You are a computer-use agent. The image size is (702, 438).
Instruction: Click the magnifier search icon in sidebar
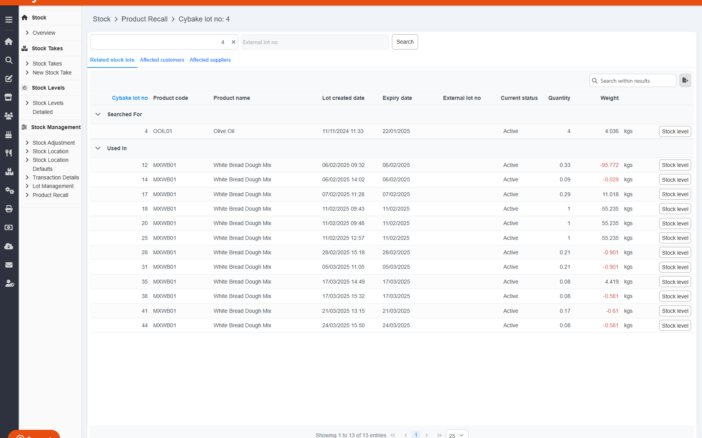pyautogui.click(x=9, y=60)
